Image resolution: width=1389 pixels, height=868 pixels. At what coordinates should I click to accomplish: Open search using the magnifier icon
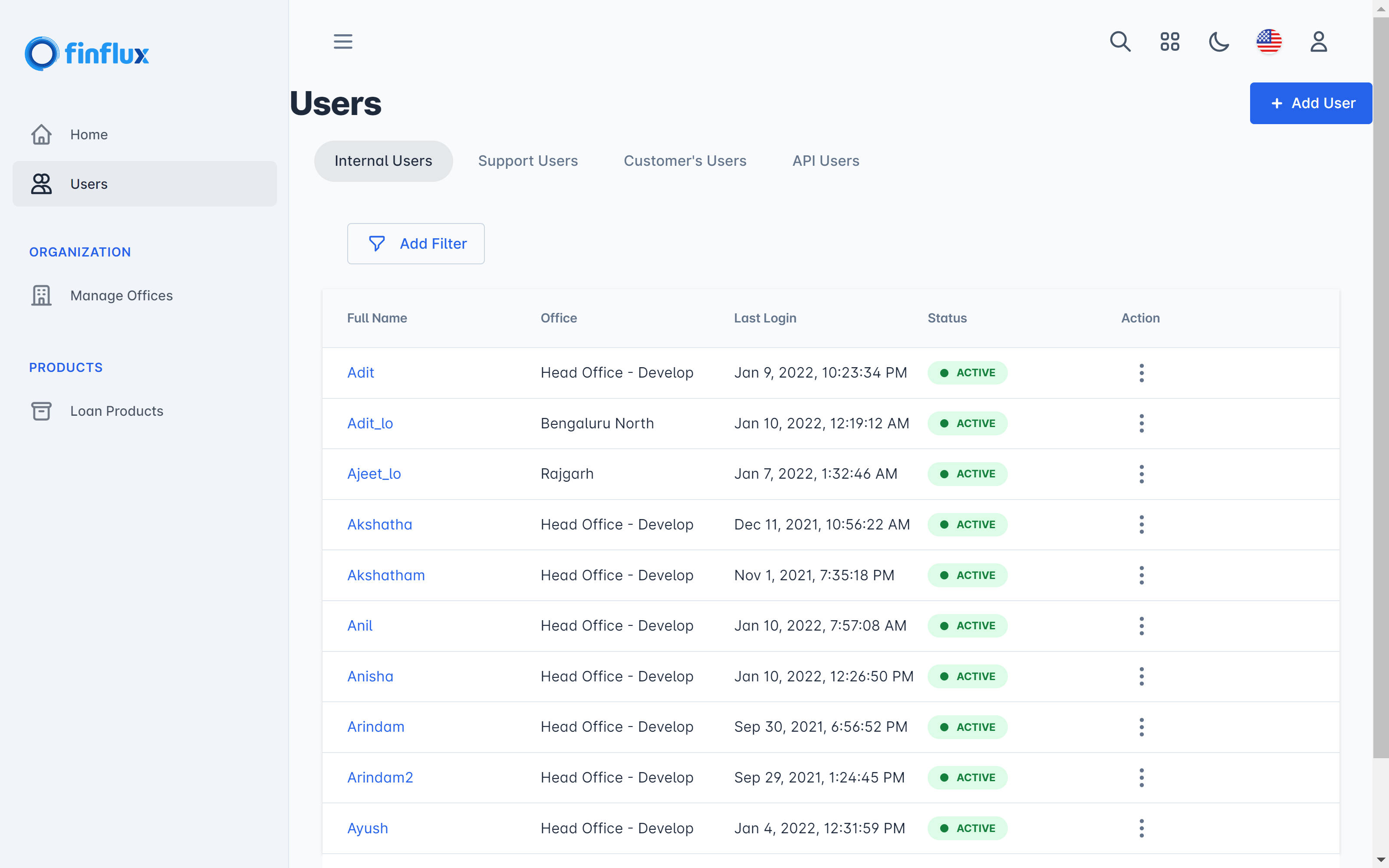(1120, 41)
